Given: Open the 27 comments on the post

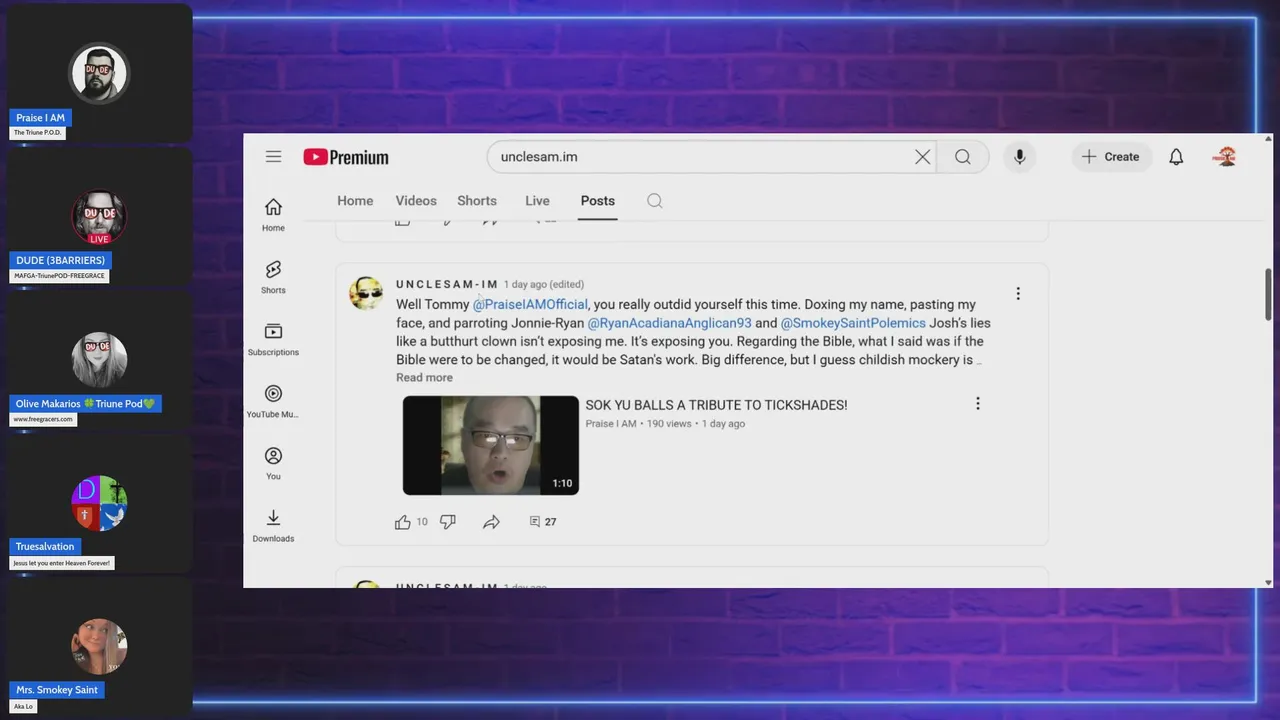Looking at the screenshot, I should pos(543,522).
